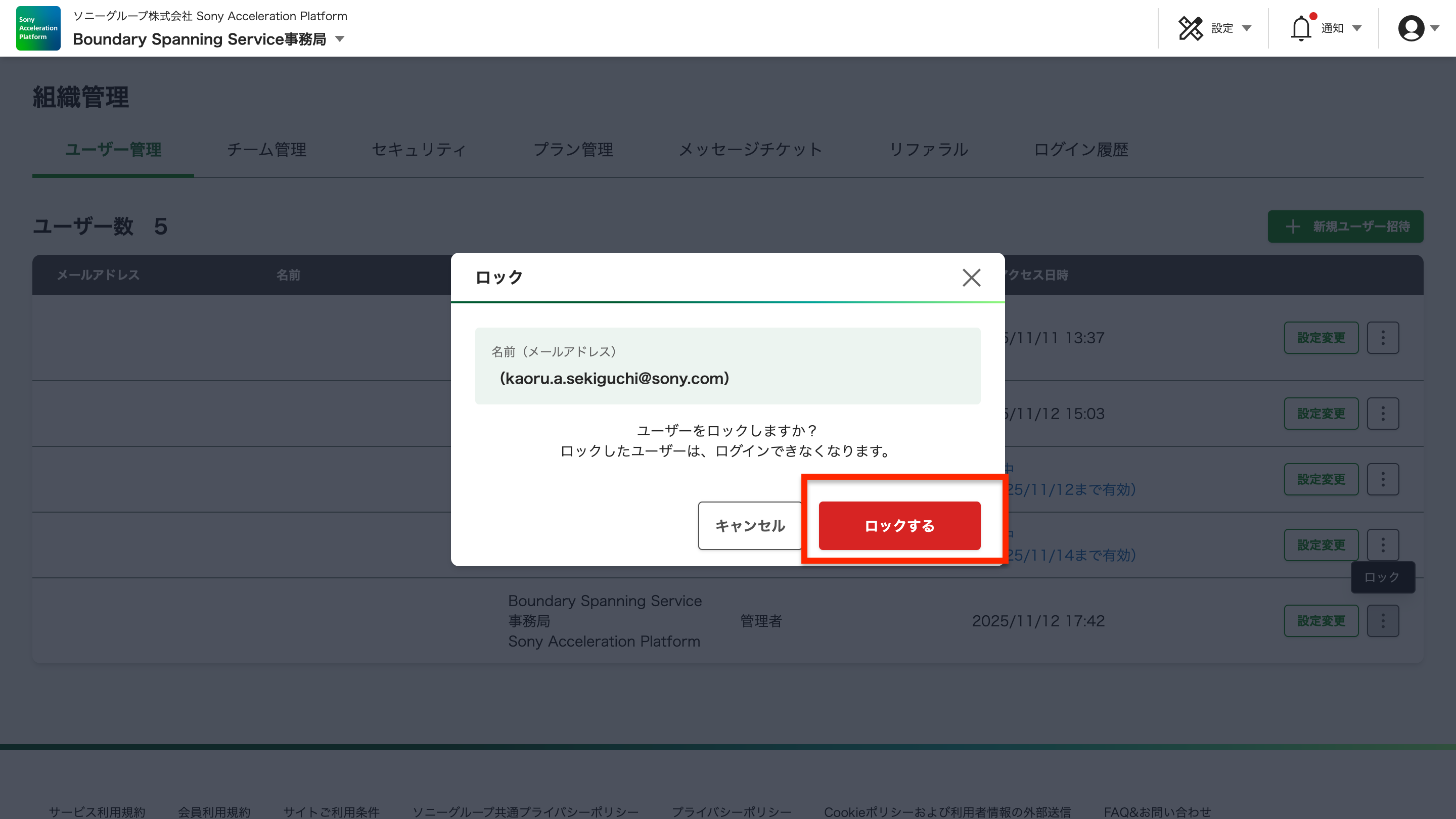Open three-dot menu in the 17:42 row
The width and height of the screenshot is (1456, 819).
point(1383,621)
